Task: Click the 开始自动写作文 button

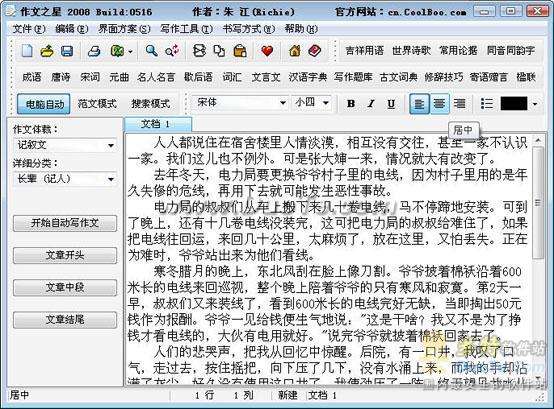Action: tap(65, 223)
